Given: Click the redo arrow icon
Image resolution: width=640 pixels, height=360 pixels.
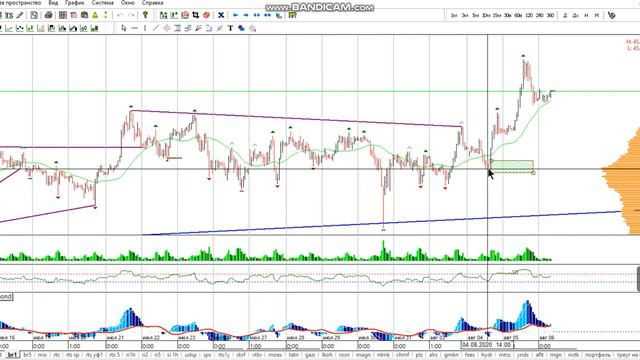Looking at the screenshot, I should pos(131,16).
